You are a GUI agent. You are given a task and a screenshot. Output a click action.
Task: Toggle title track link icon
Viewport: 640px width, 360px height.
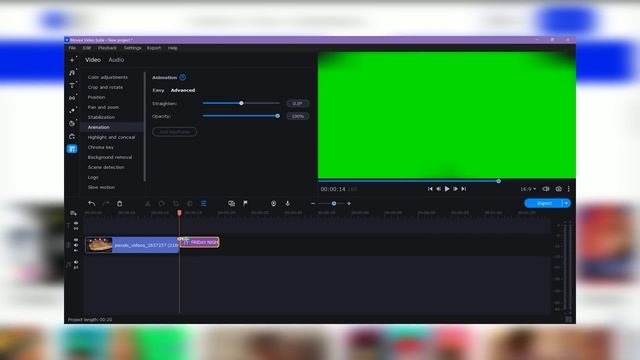[76, 229]
